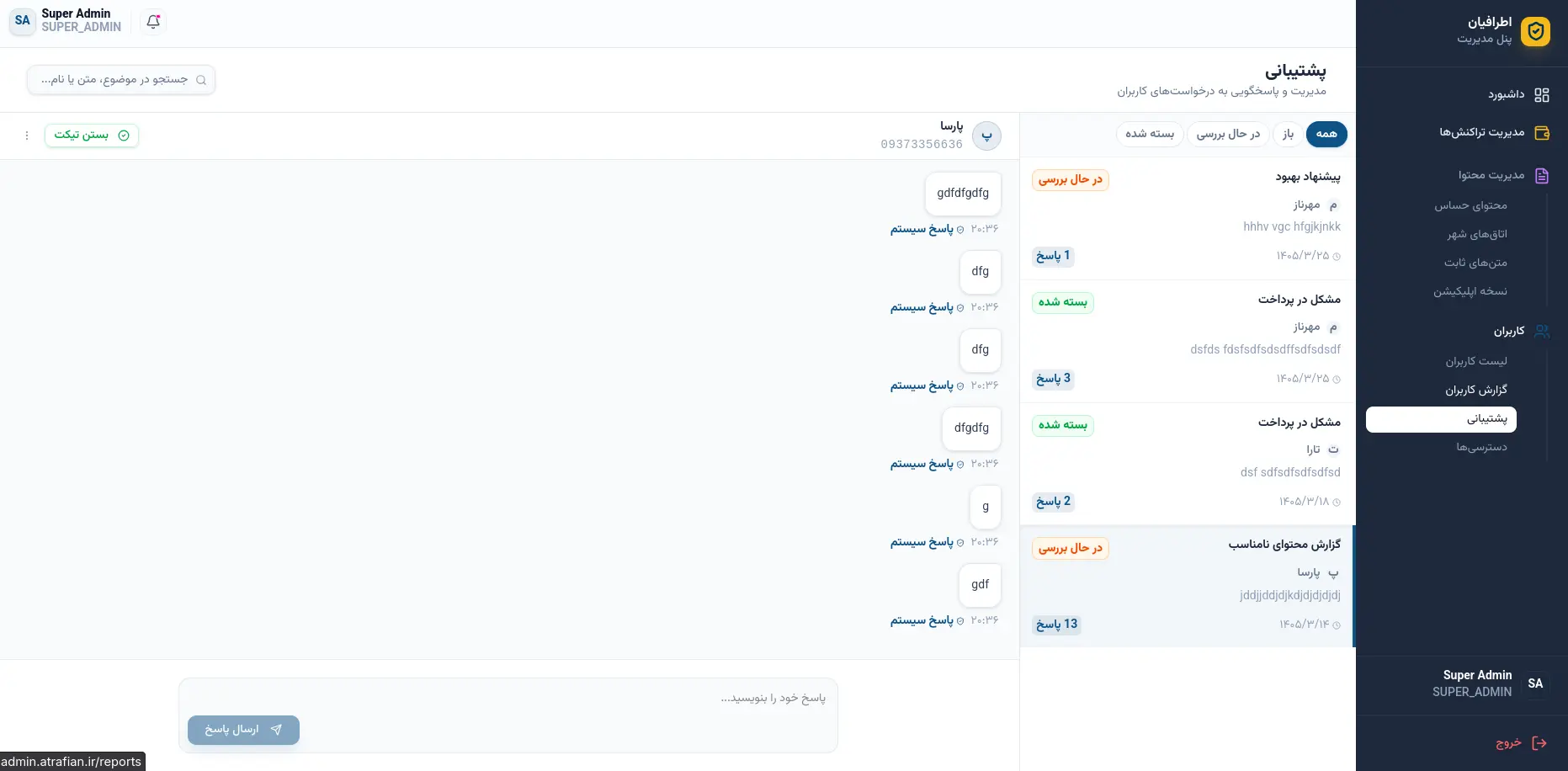Click the بستن تیکت button
The image size is (1568, 771).
pyautogui.click(x=92, y=136)
